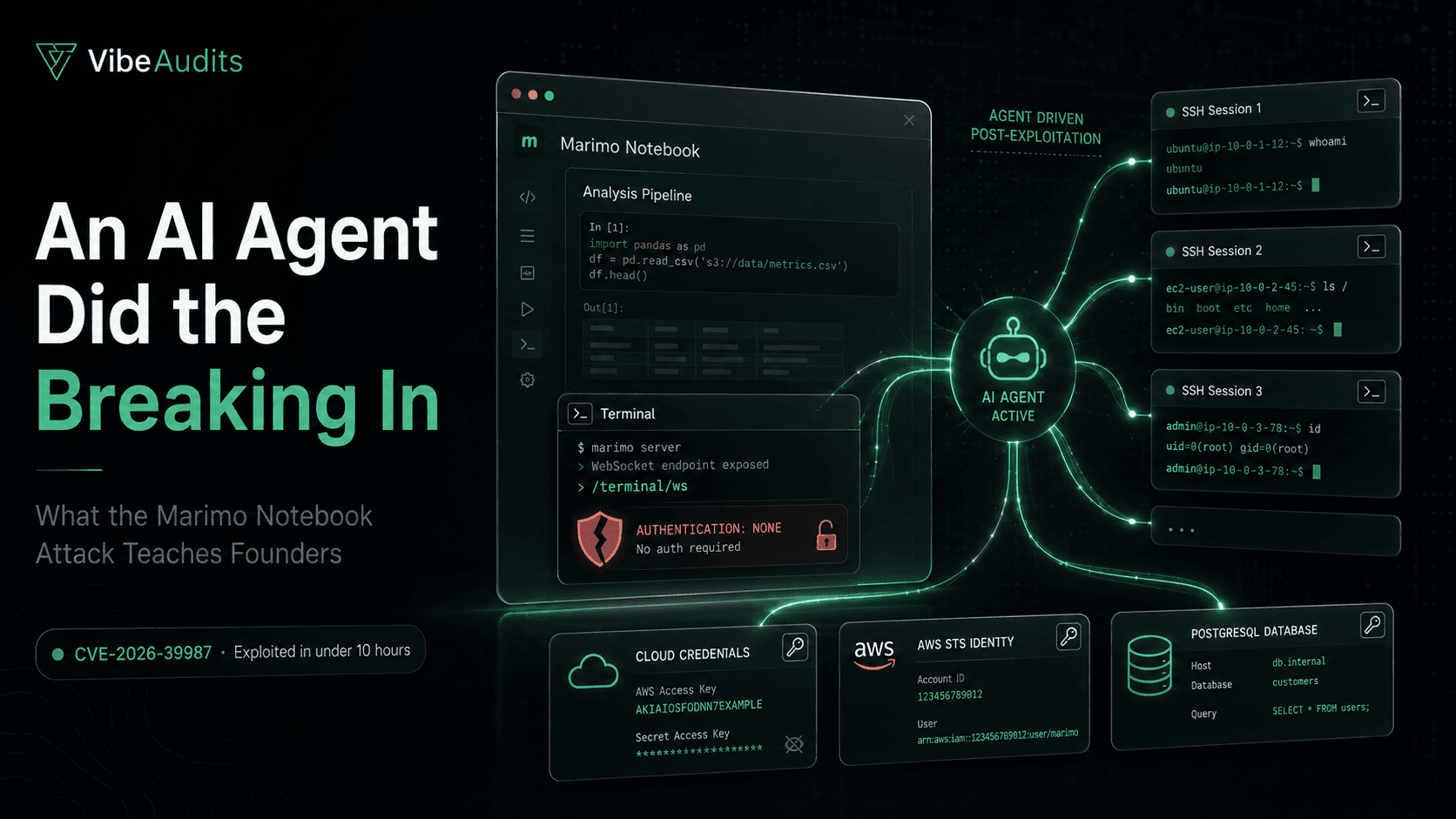Click the database cylinder icon
This screenshot has width=1456, height=819.
[1149, 666]
